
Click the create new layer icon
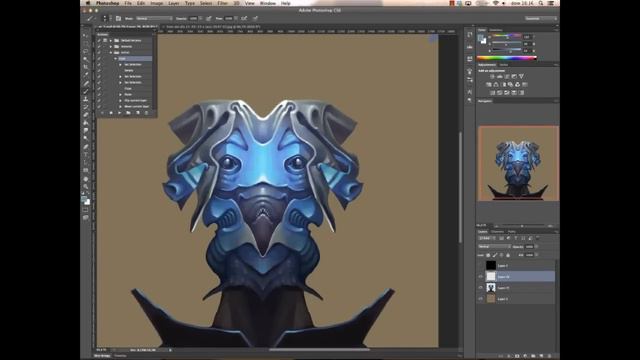point(541,356)
